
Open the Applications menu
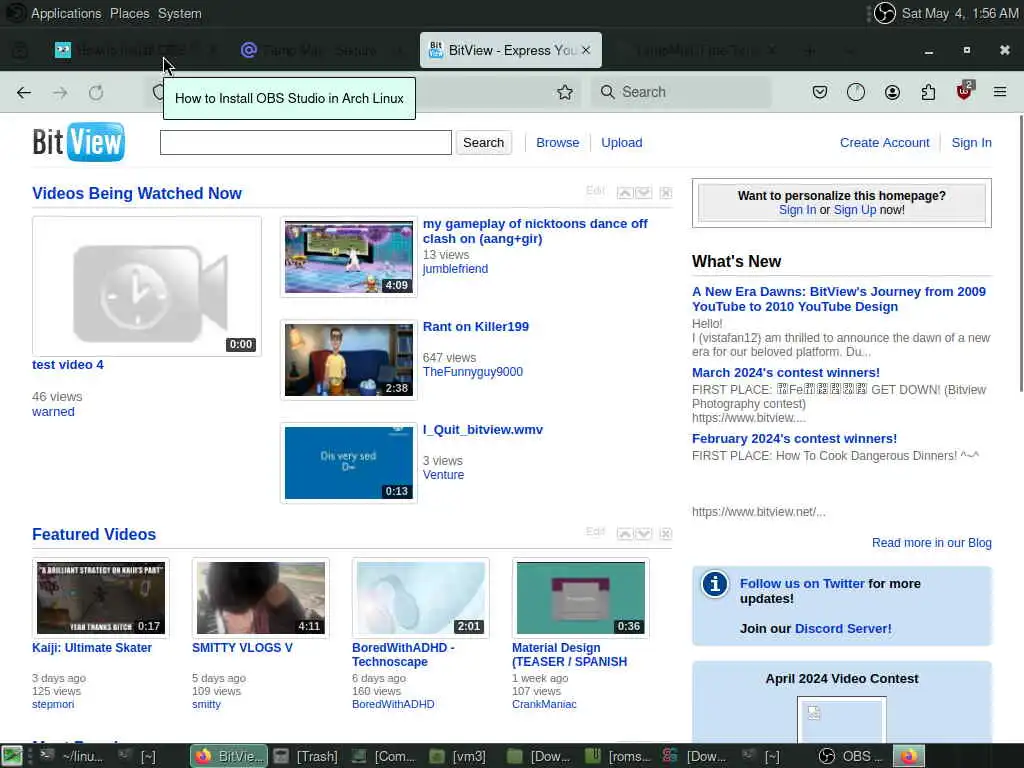pyautogui.click(x=66, y=13)
